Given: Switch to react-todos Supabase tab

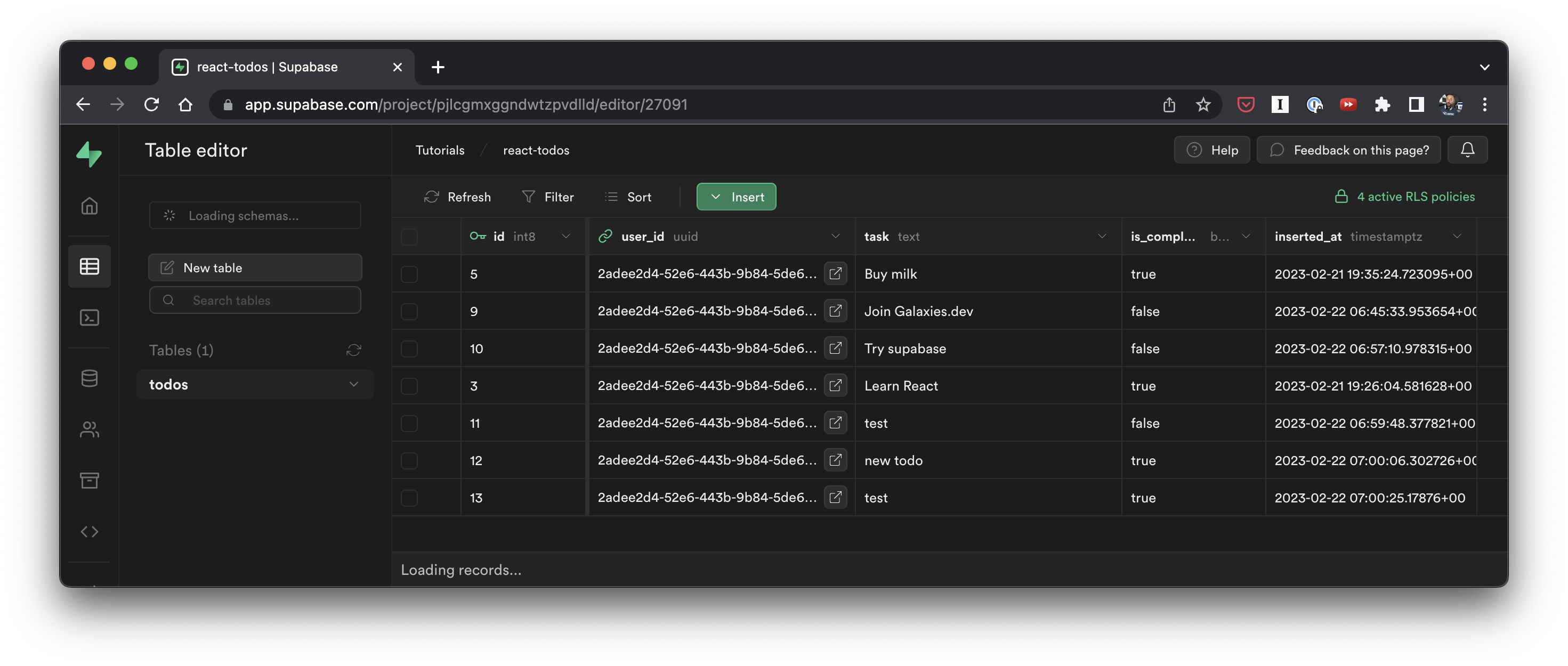Looking at the screenshot, I should [286, 67].
